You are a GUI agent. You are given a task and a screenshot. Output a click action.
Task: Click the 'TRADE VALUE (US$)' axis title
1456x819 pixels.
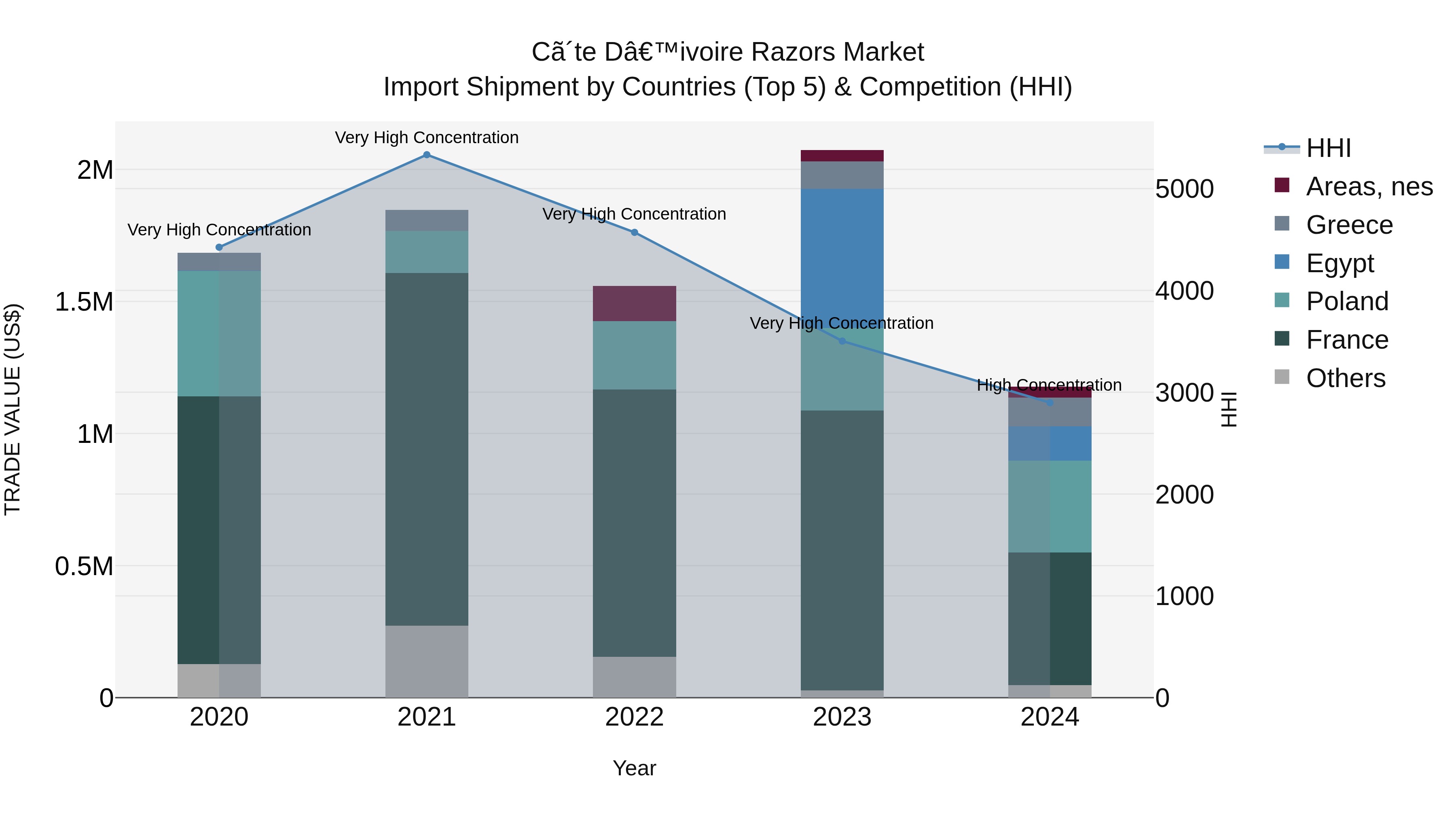pos(13,410)
